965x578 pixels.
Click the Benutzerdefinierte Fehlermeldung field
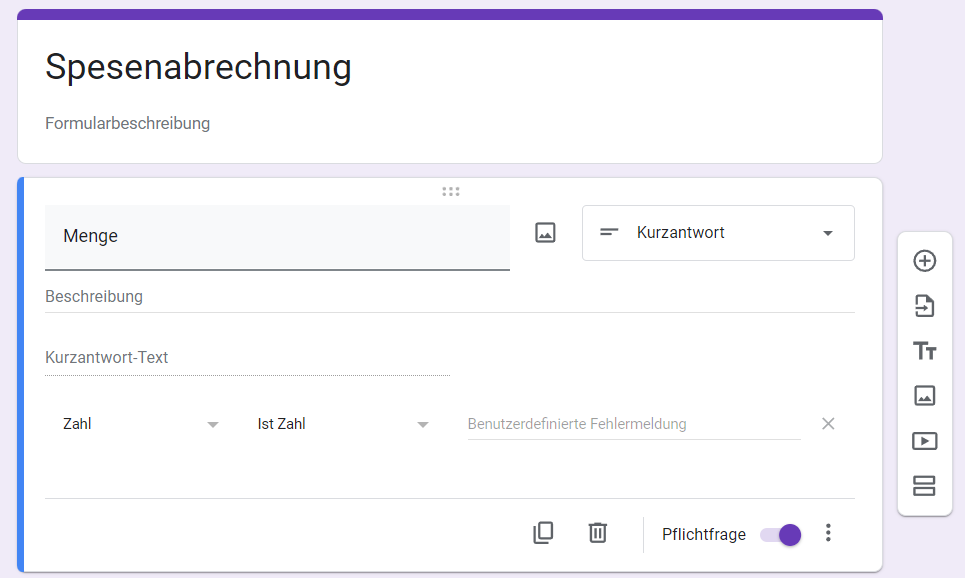point(633,424)
